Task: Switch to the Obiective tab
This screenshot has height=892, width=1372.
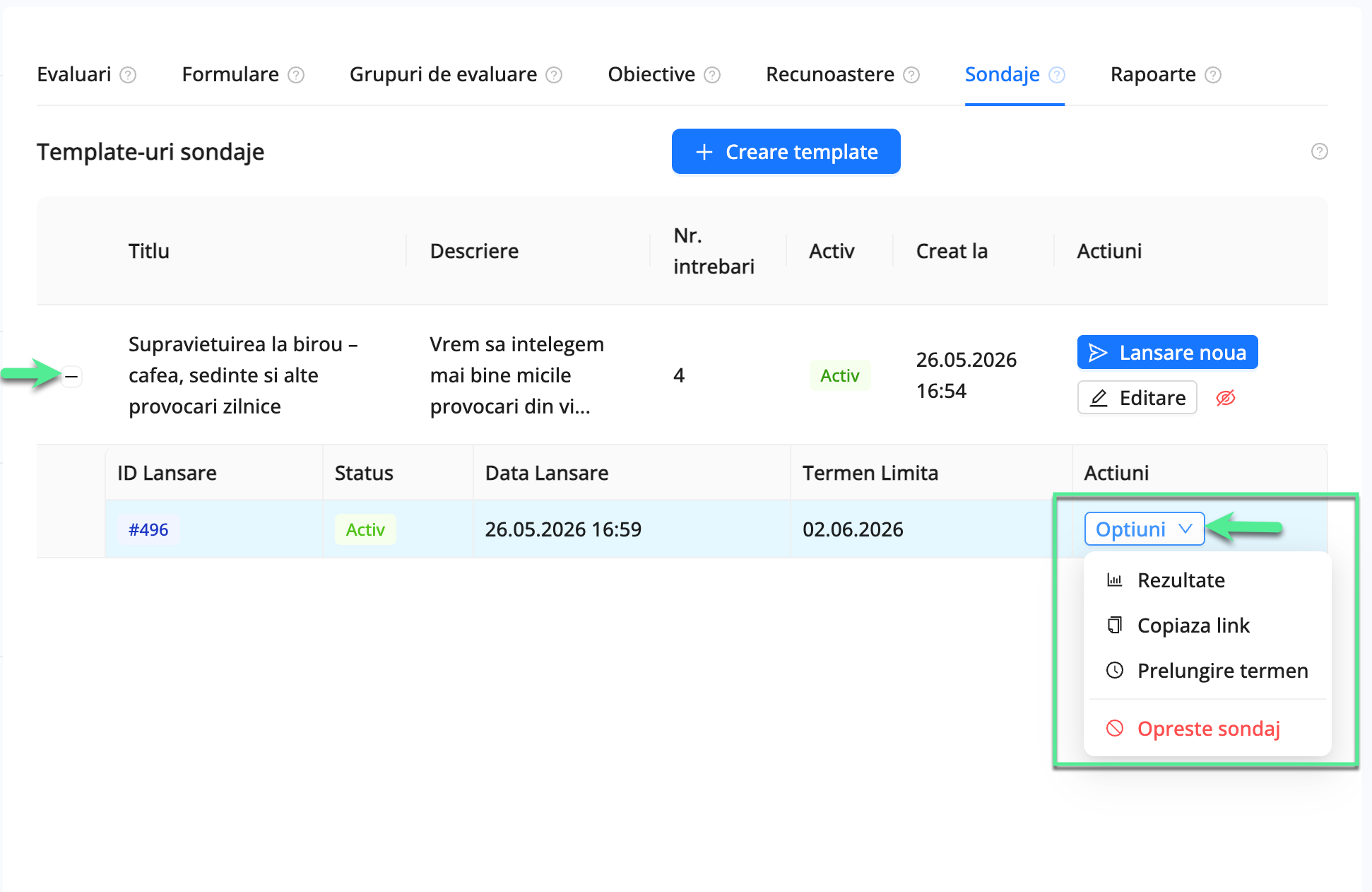Action: (x=651, y=74)
